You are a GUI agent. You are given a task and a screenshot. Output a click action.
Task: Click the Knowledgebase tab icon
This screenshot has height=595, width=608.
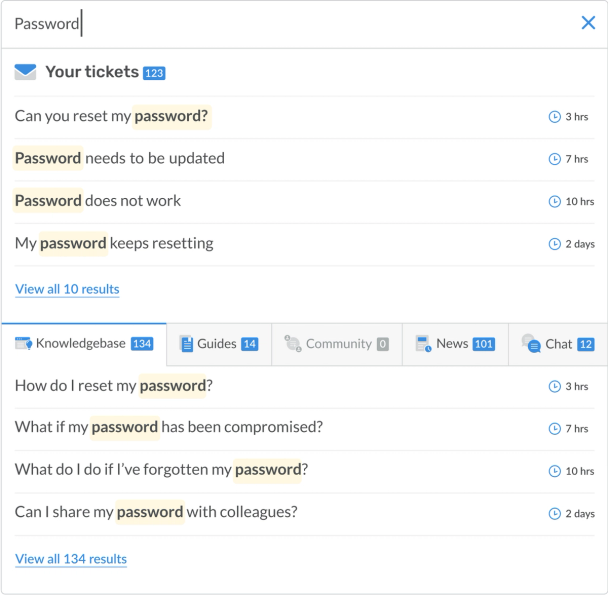coord(24,344)
